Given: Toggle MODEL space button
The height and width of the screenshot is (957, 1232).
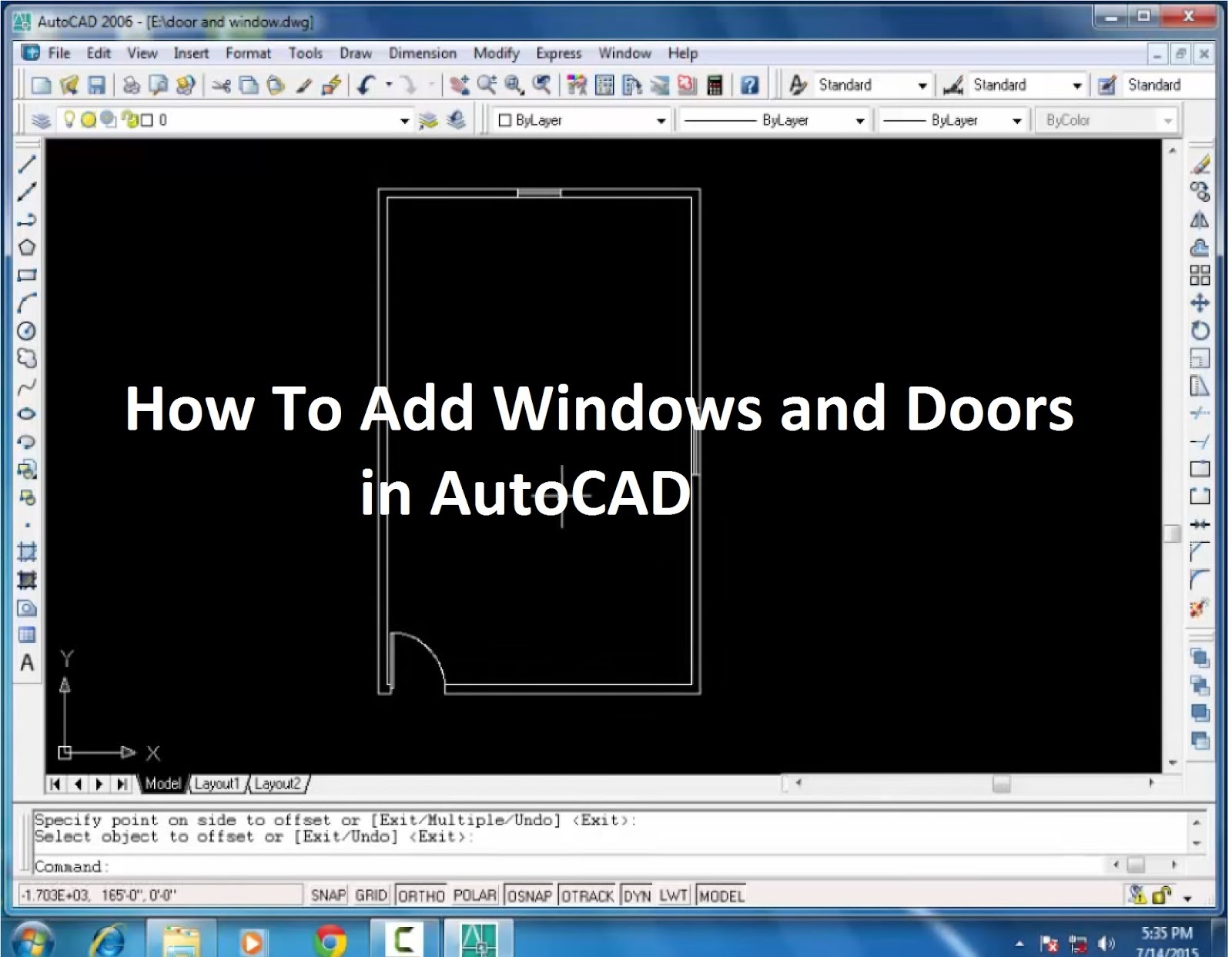Looking at the screenshot, I should click(721, 895).
